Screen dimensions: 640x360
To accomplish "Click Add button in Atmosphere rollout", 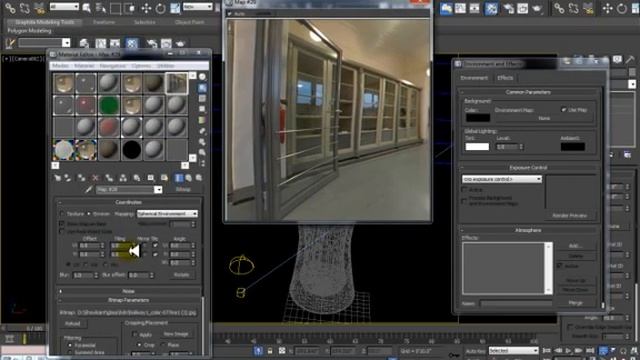I will [x=576, y=246].
